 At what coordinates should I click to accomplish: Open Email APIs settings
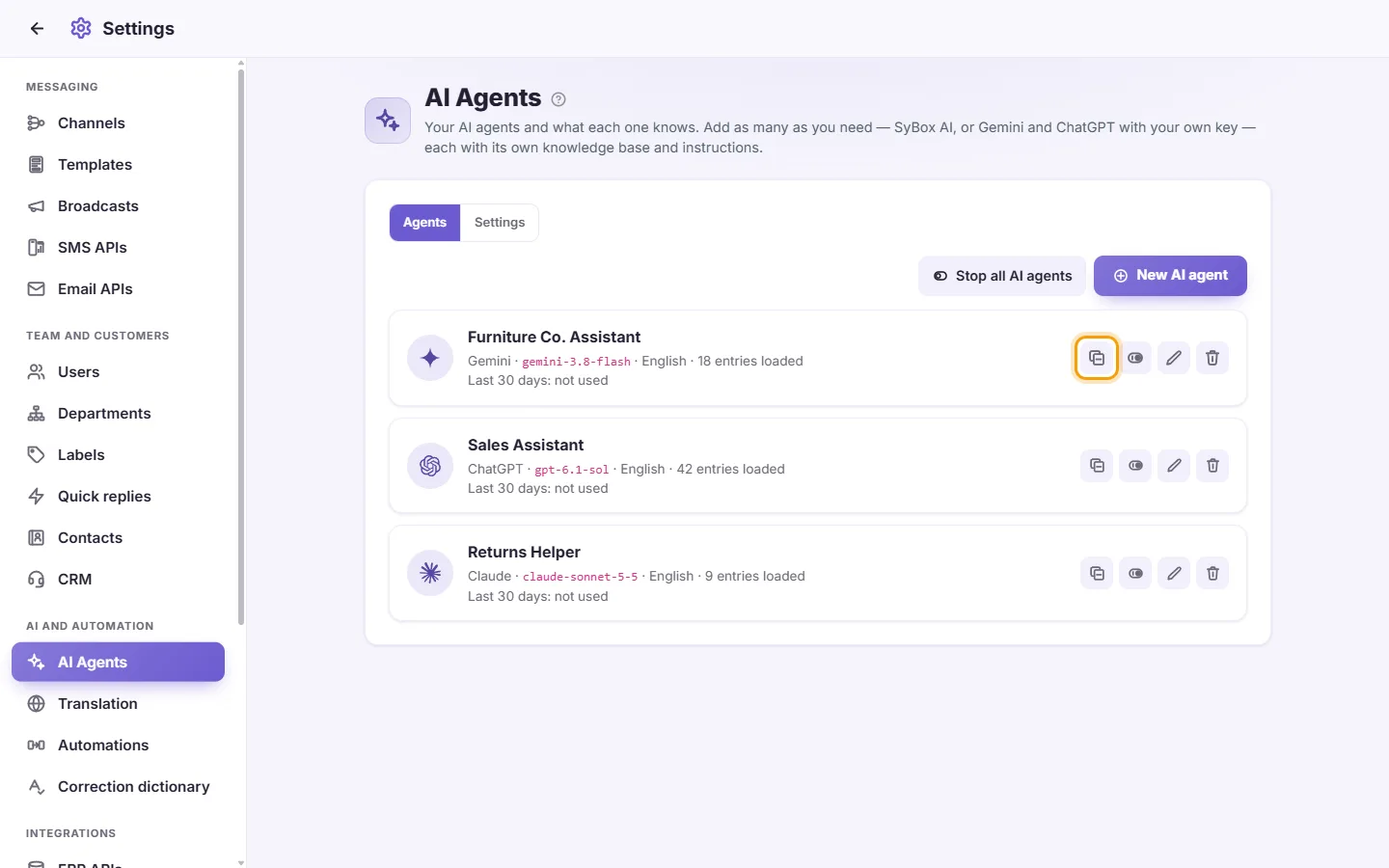pos(118,289)
